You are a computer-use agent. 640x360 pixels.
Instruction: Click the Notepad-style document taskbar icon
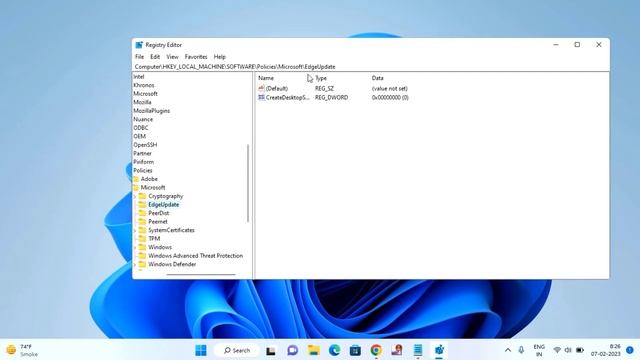tap(418, 350)
